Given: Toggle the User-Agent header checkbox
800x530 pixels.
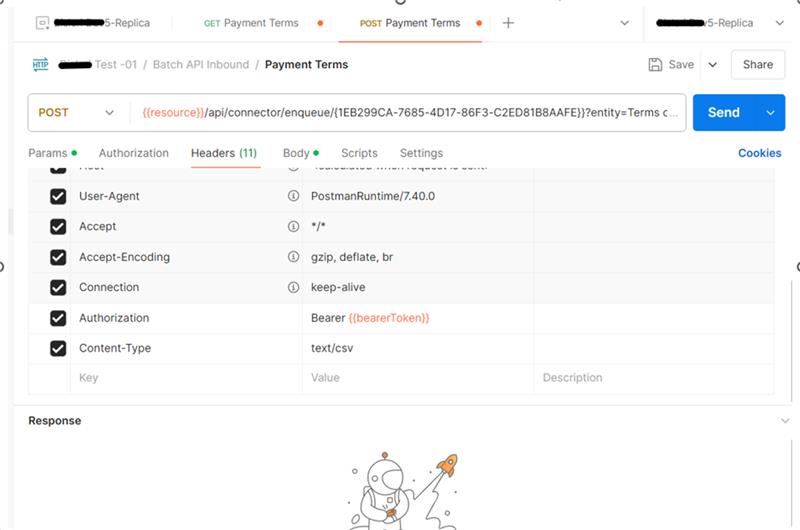Looking at the screenshot, I should pyautogui.click(x=58, y=197).
